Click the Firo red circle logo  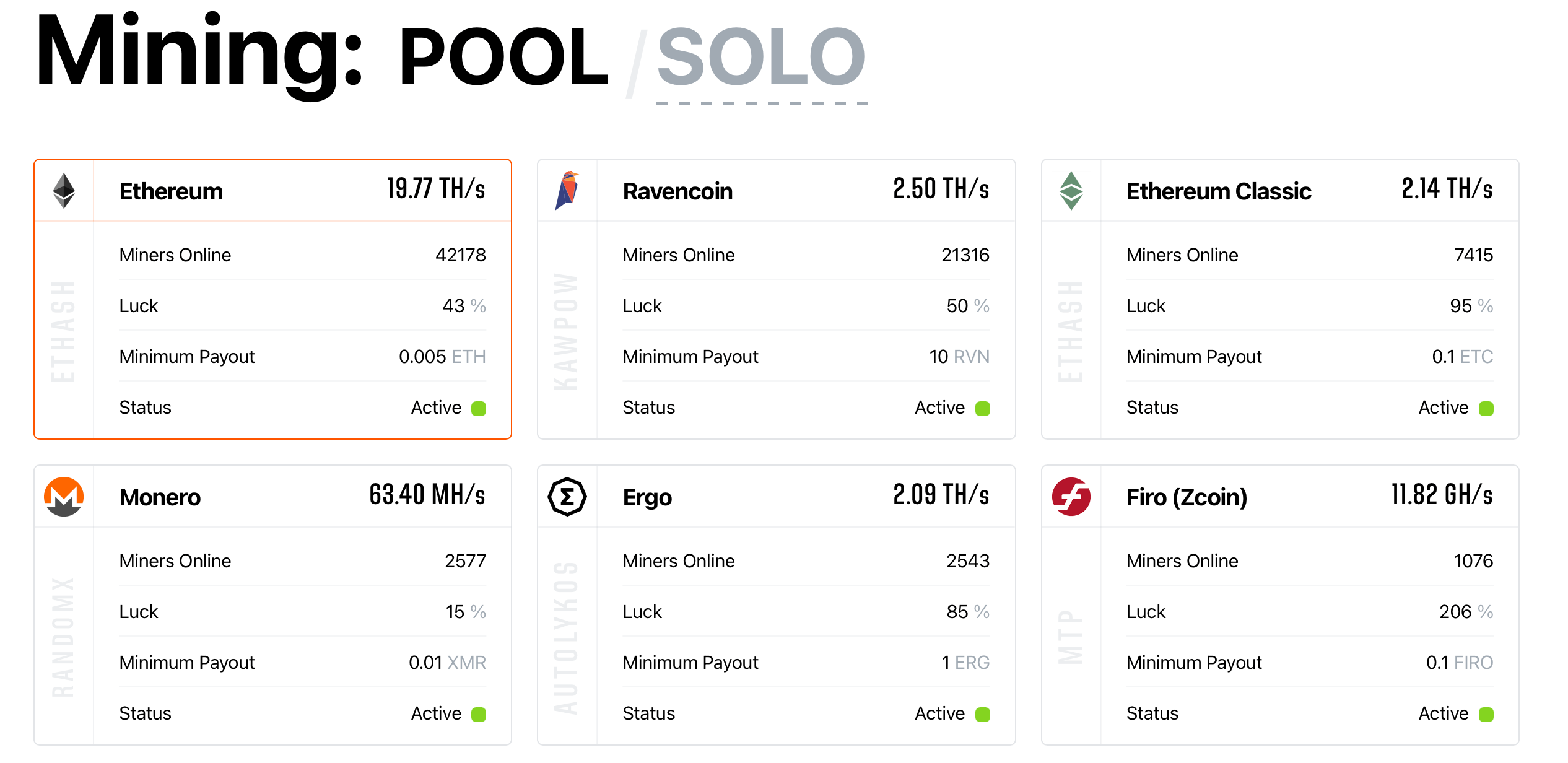(x=1071, y=497)
